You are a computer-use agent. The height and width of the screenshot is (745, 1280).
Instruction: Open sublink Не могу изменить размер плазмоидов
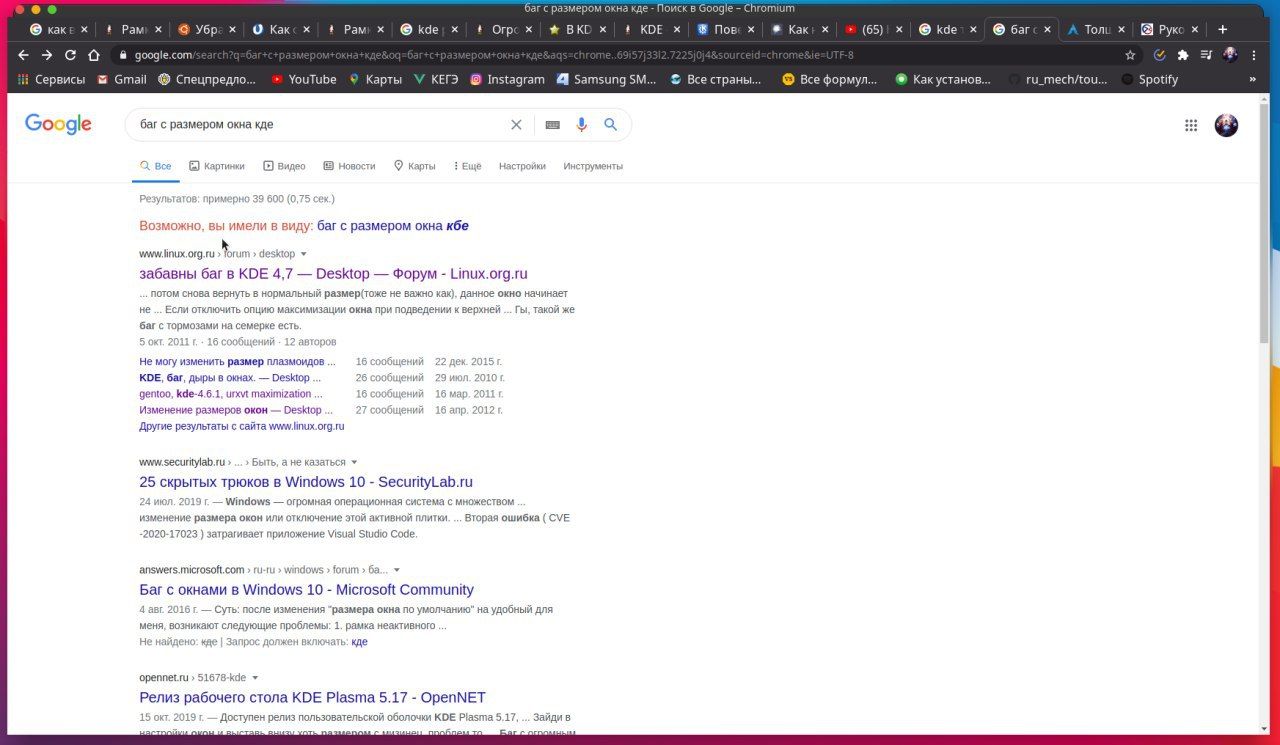pyautogui.click(x=237, y=361)
